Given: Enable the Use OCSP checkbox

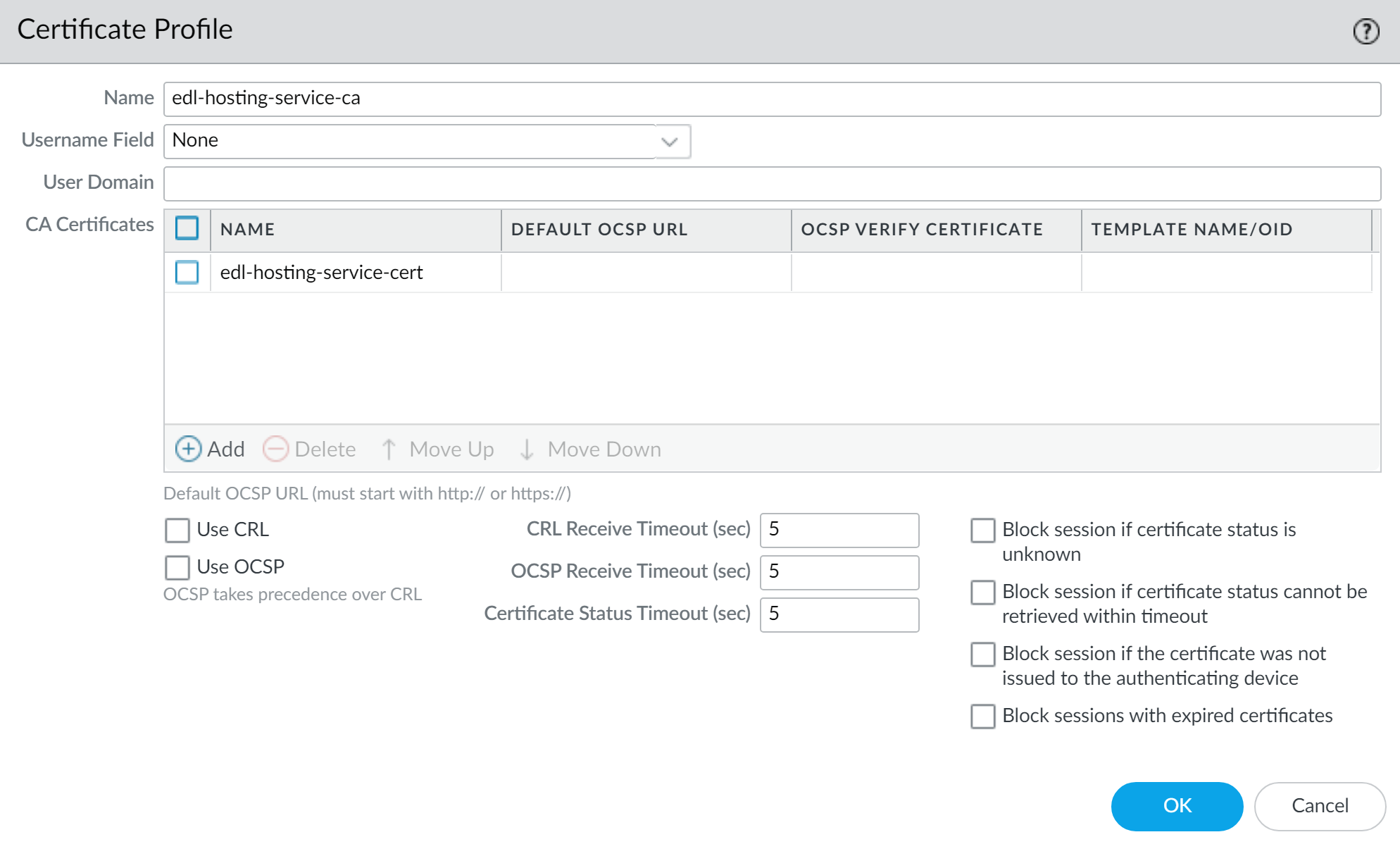Looking at the screenshot, I should pos(177,567).
